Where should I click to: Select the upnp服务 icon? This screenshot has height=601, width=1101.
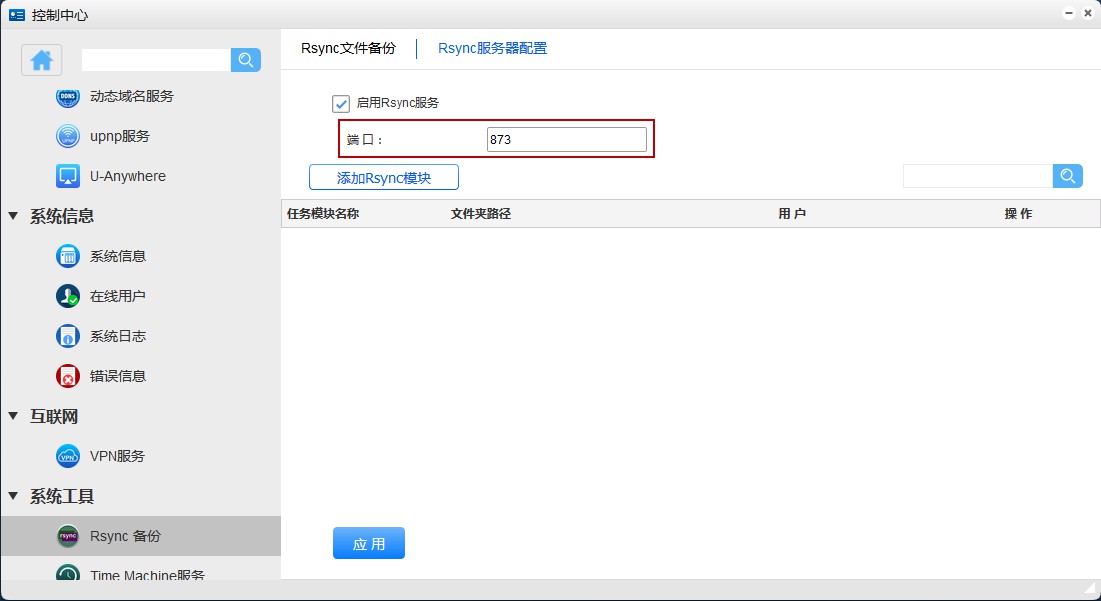(x=68, y=137)
